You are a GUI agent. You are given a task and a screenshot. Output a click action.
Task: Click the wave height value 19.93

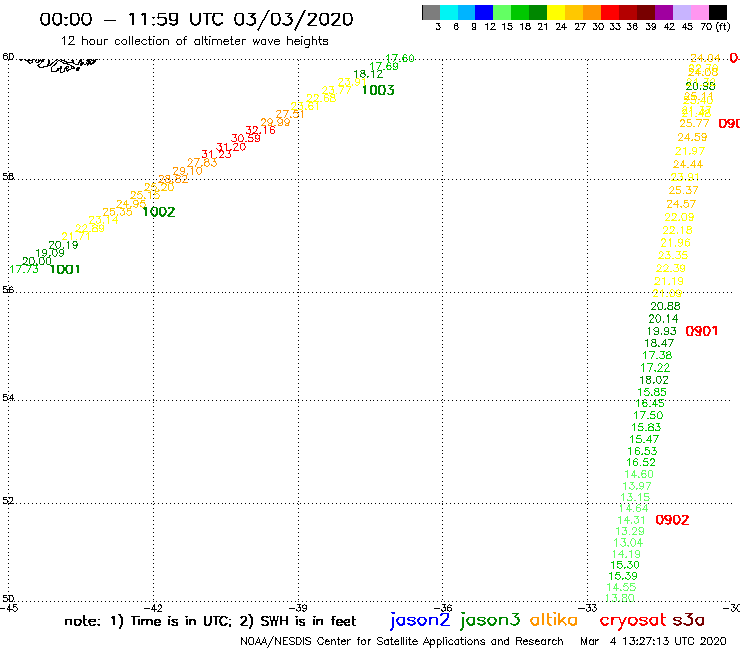(662, 331)
